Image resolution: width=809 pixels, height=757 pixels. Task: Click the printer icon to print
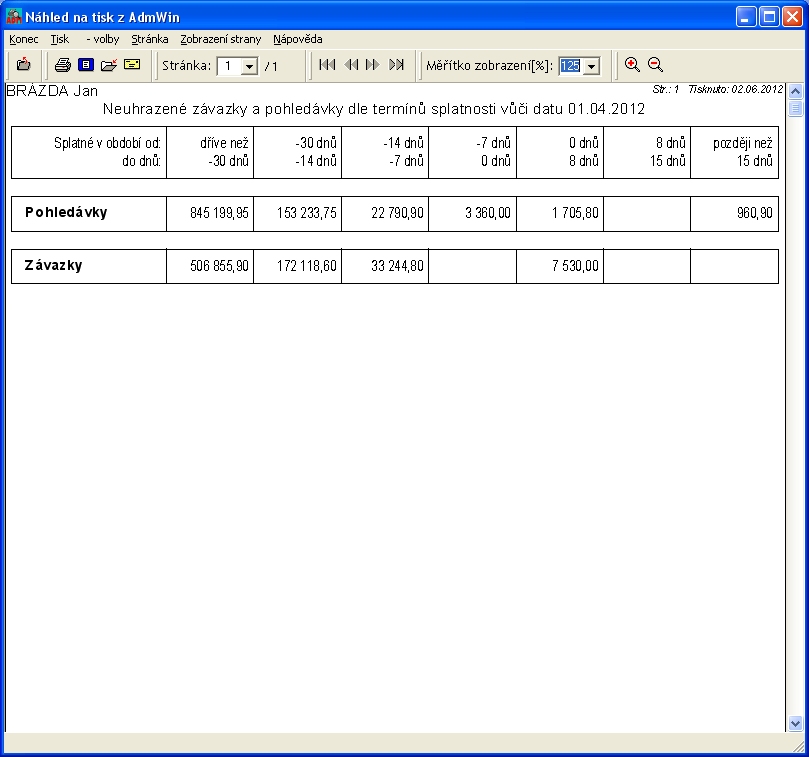tap(63, 65)
